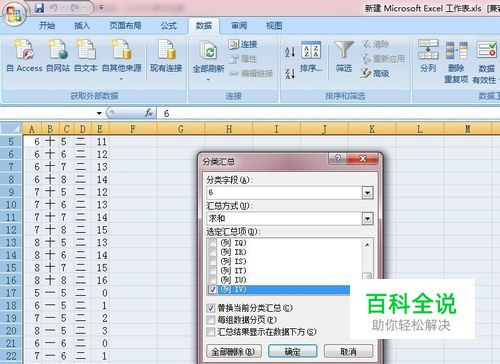Viewport: 500px width, 364px height.
Task: Switch to the 插入 tab
Action: pyautogui.click(x=82, y=25)
